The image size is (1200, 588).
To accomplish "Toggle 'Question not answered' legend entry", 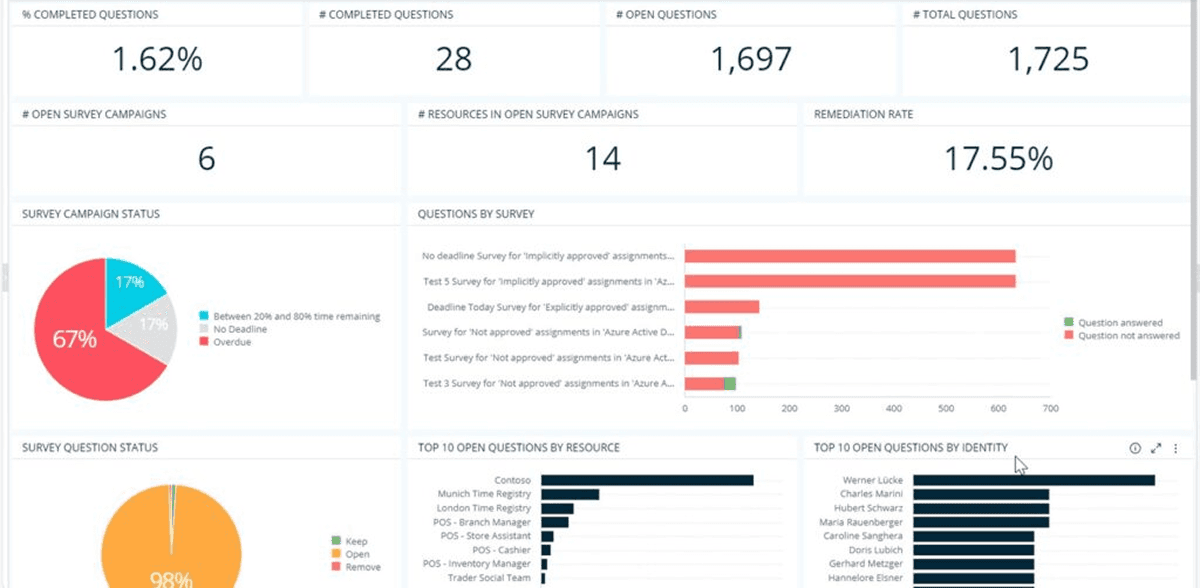I will (1122, 336).
